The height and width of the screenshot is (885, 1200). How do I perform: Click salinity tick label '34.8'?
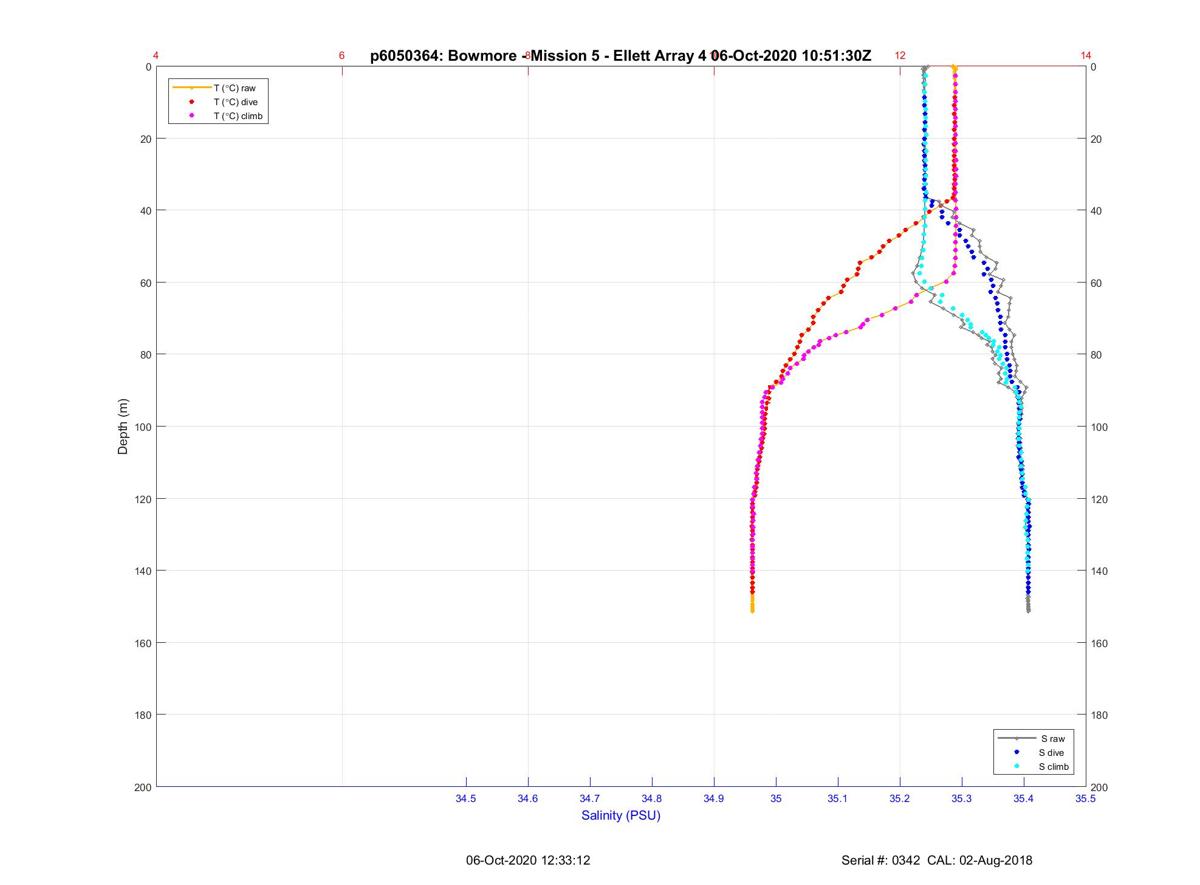(652, 799)
